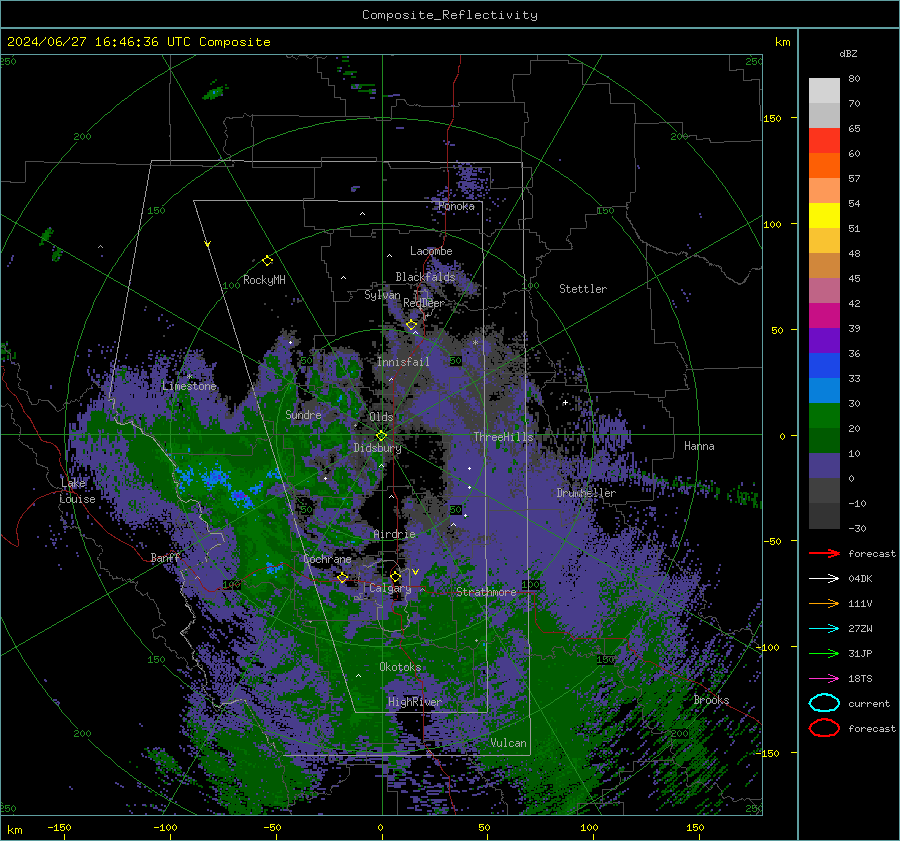Click the red forecast ellipse legend

pyautogui.click(x=824, y=728)
